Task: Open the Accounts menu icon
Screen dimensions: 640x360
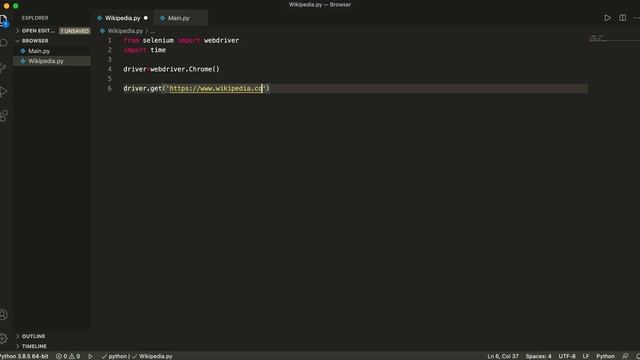Action: click(4, 315)
